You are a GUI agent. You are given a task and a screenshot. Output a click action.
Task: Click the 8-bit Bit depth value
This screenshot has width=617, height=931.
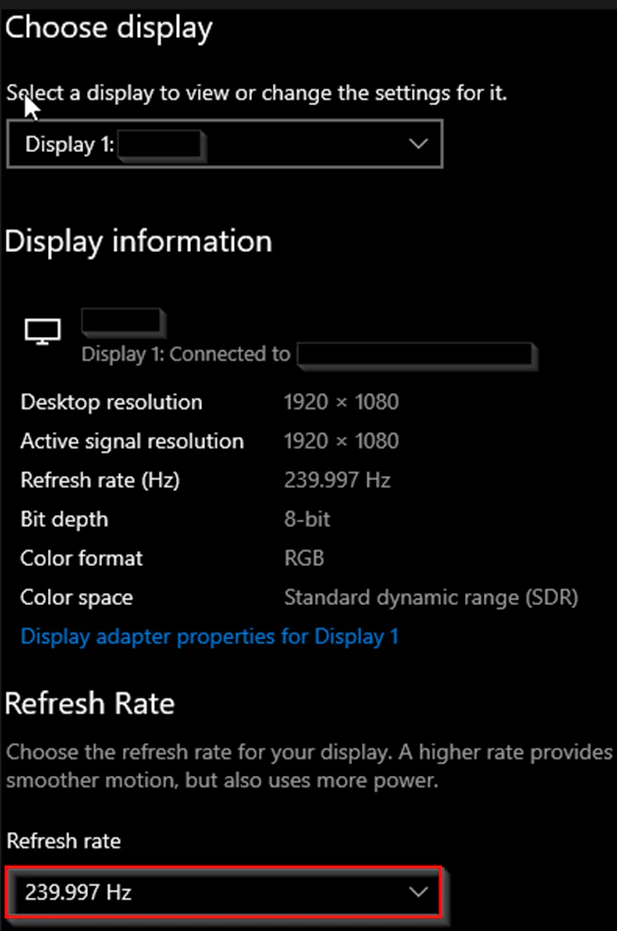coord(306,519)
